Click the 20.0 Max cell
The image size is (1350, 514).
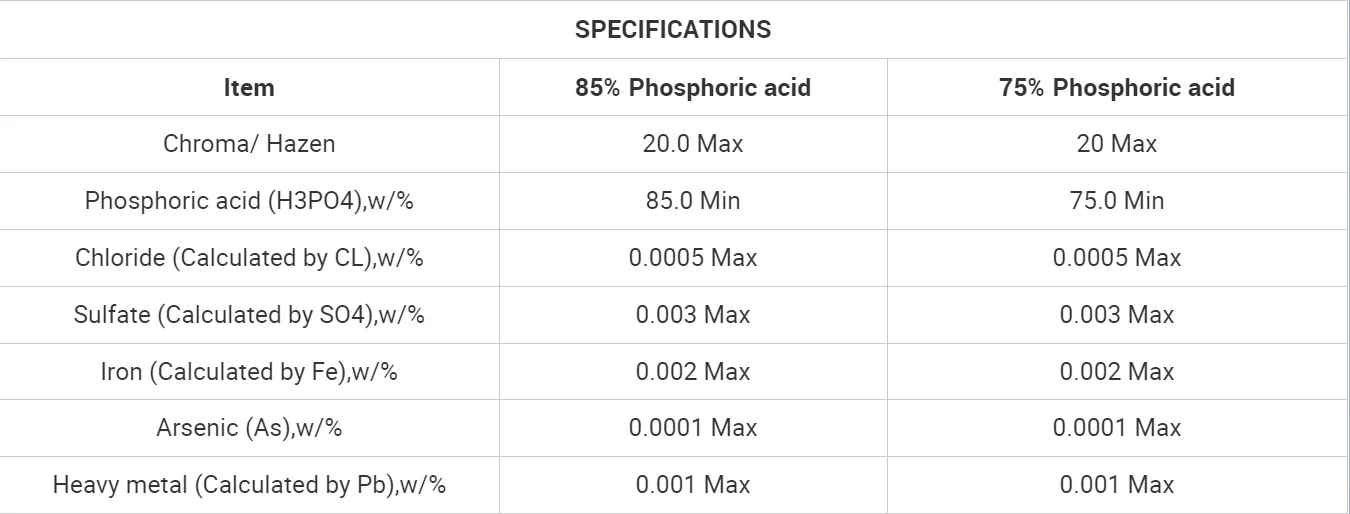(x=692, y=144)
